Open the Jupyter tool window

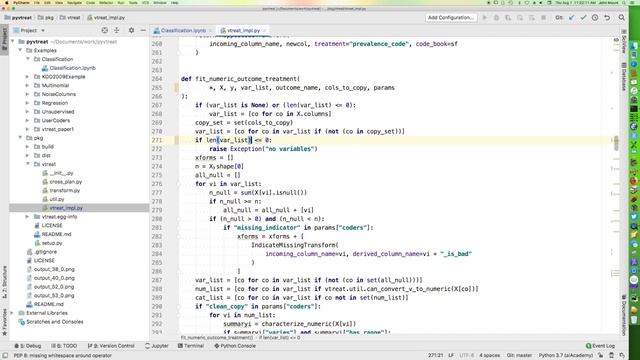pos(157,346)
